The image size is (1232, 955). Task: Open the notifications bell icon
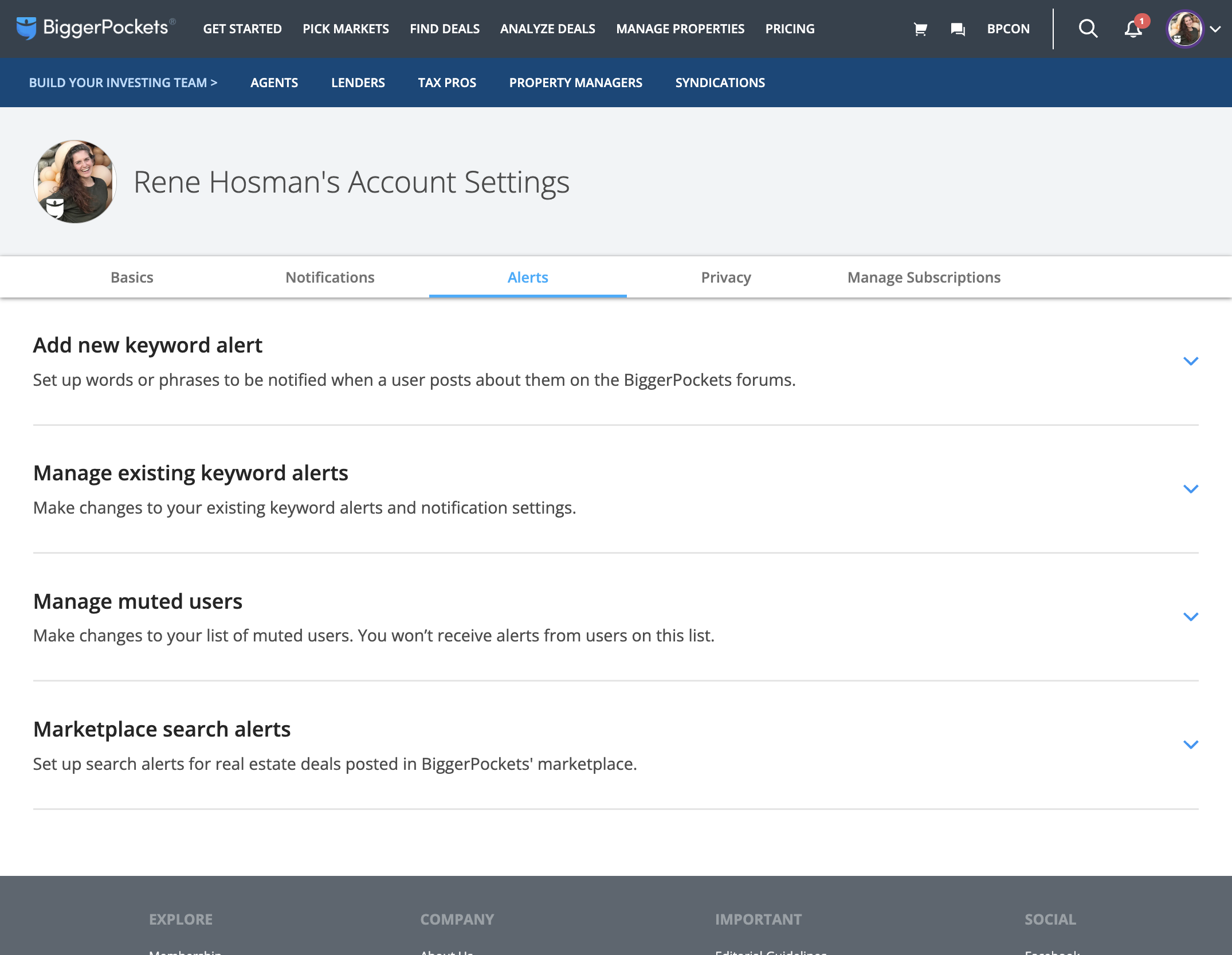pyautogui.click(x=1133, y=29)
